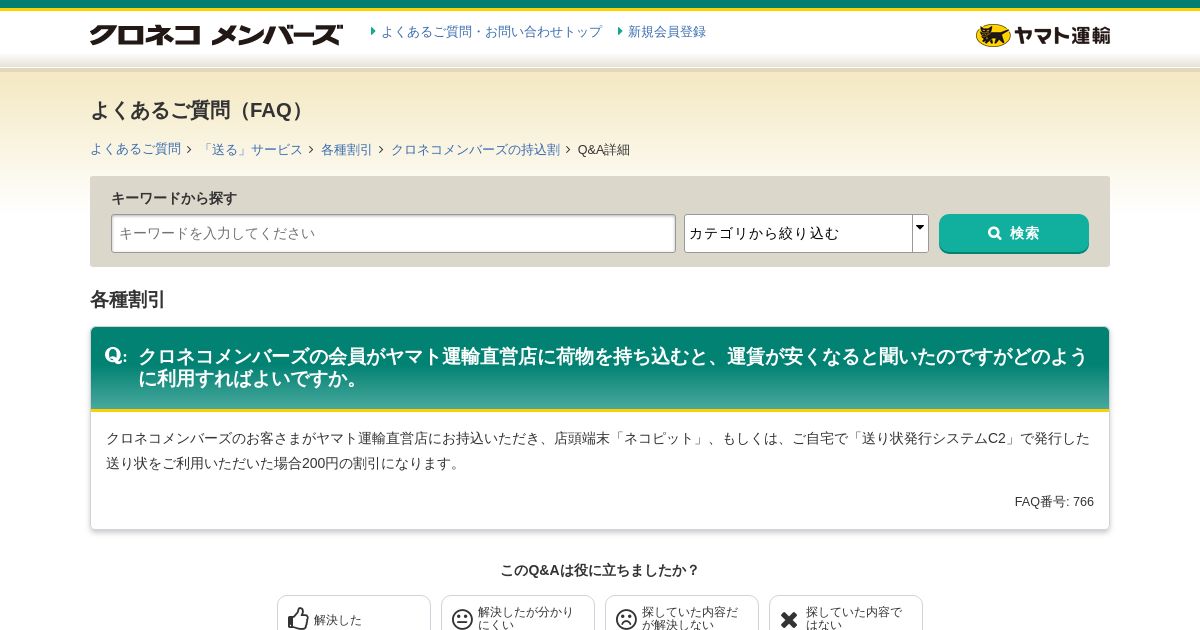Click the 検索 search button
The width and height of the screenshot is (1200, 630).
tap(1014, 233)
